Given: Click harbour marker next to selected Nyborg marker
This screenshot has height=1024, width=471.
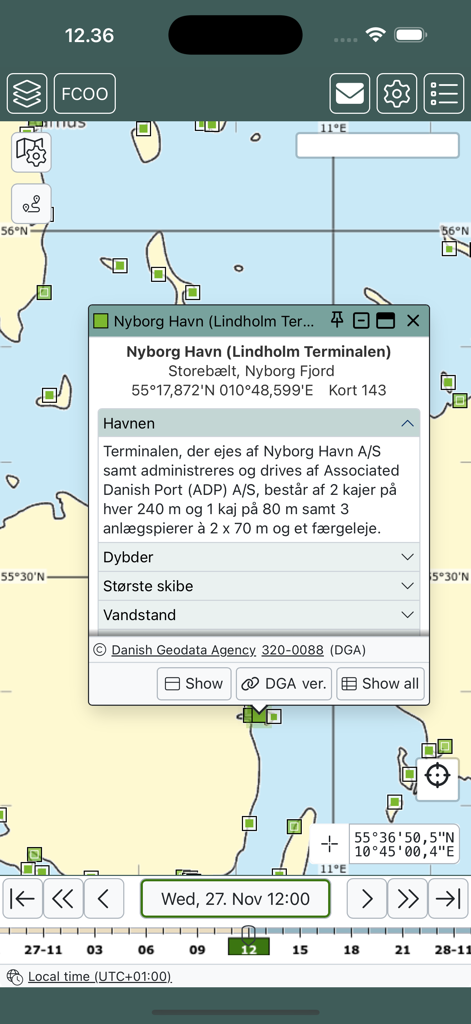Looking at the screenshot, I should pos(274,716).
